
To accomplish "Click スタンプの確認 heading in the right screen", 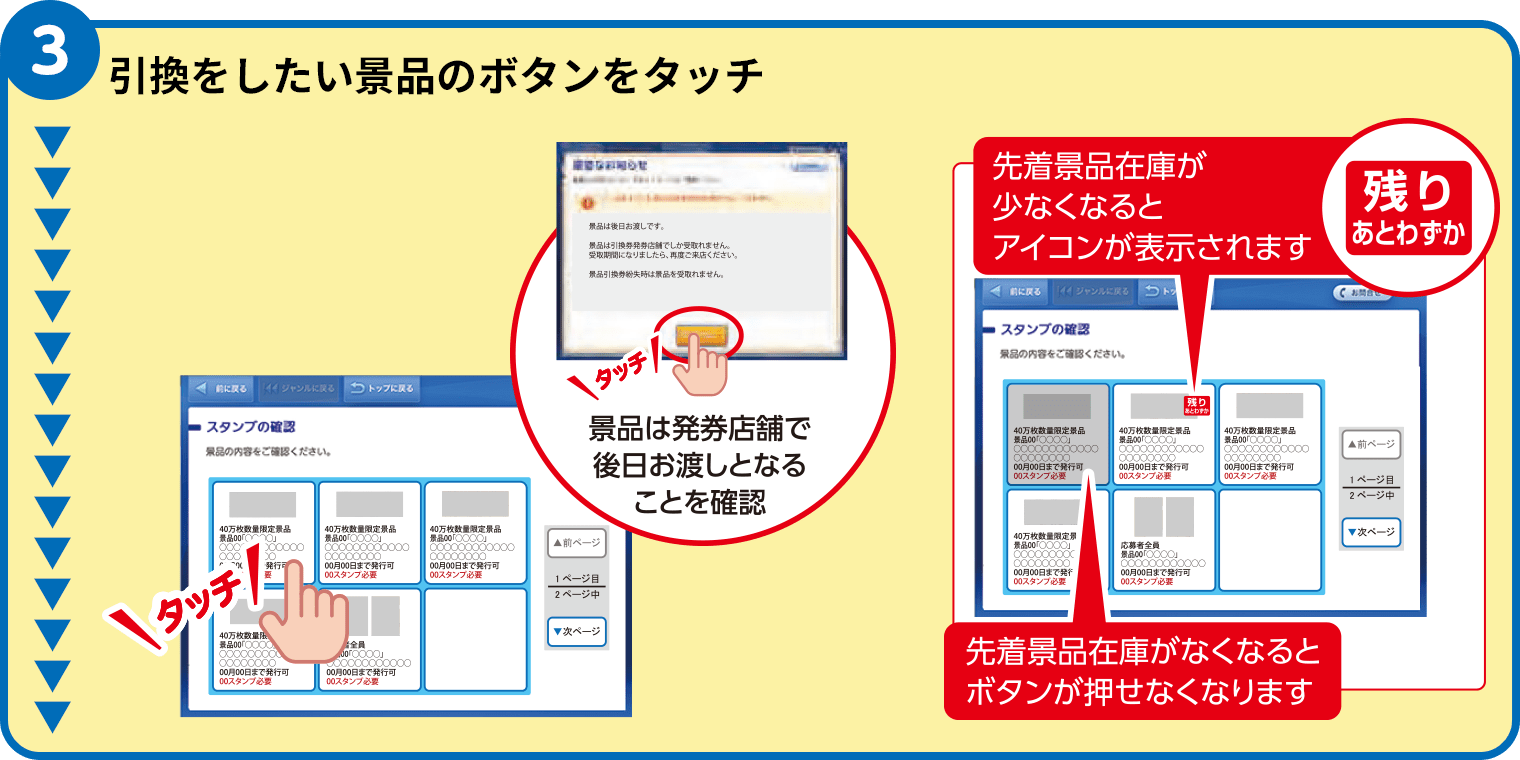I will [1044, 328].
